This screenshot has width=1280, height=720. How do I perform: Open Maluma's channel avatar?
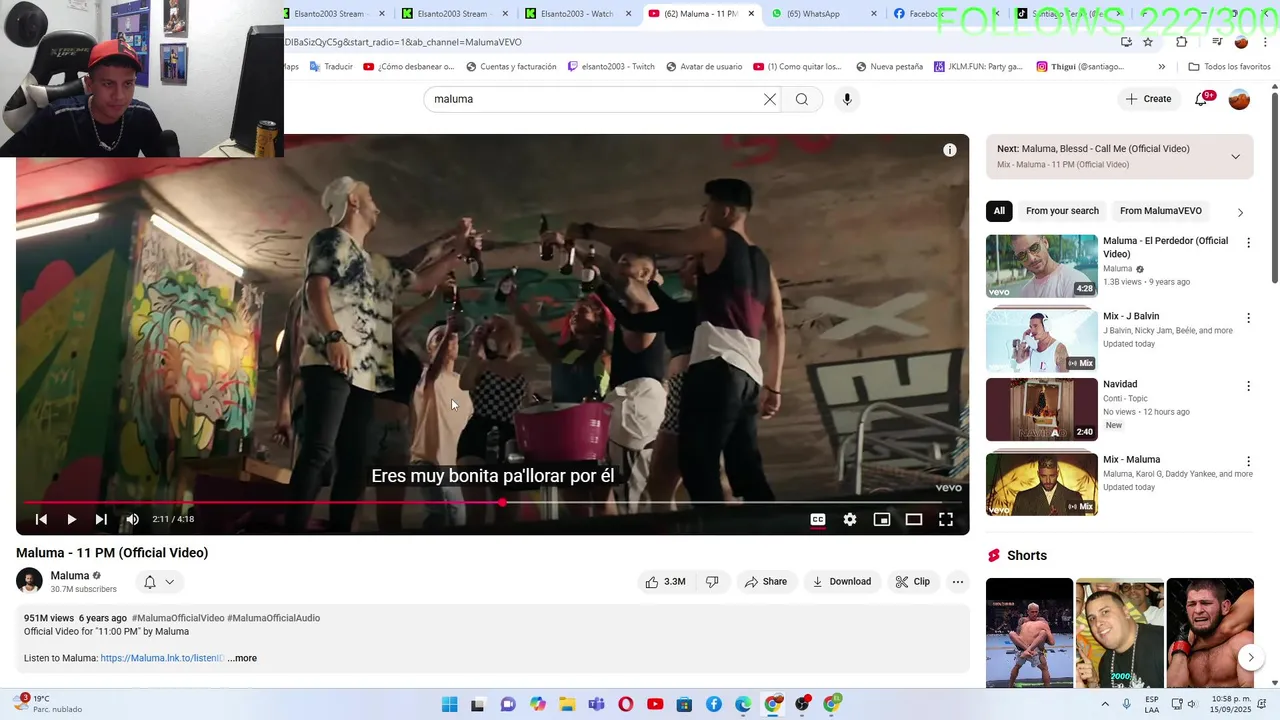[29, 581]
